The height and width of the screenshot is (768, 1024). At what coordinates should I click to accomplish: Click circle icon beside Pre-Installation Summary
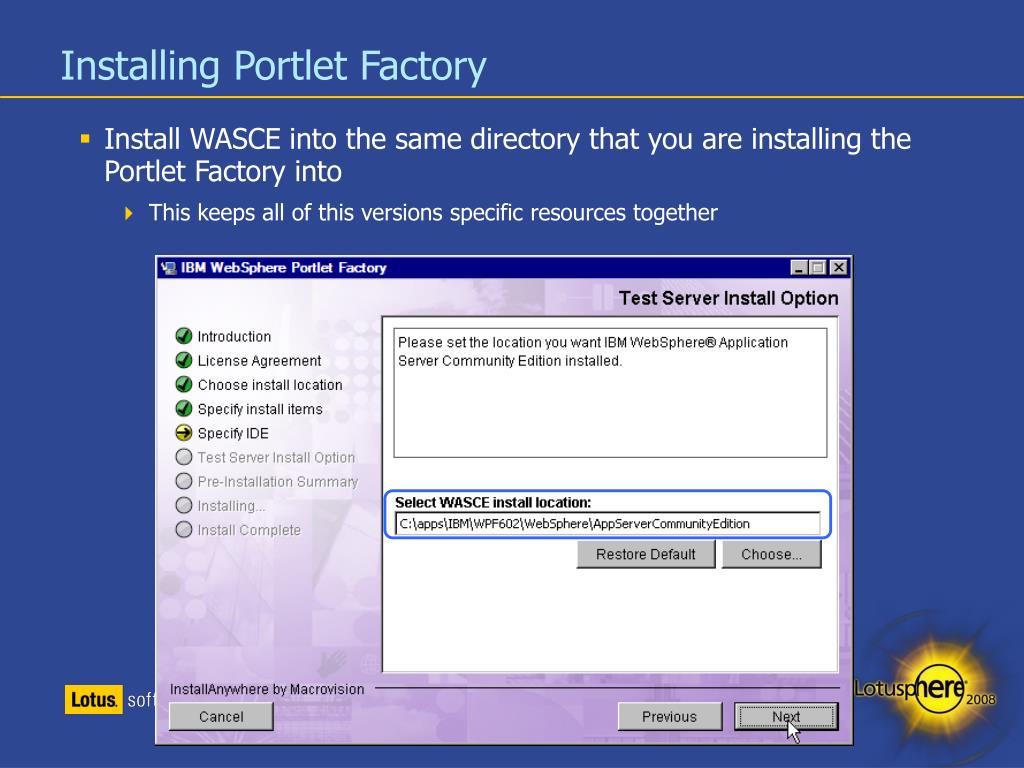pyautogui.click(x=184, y=481)
